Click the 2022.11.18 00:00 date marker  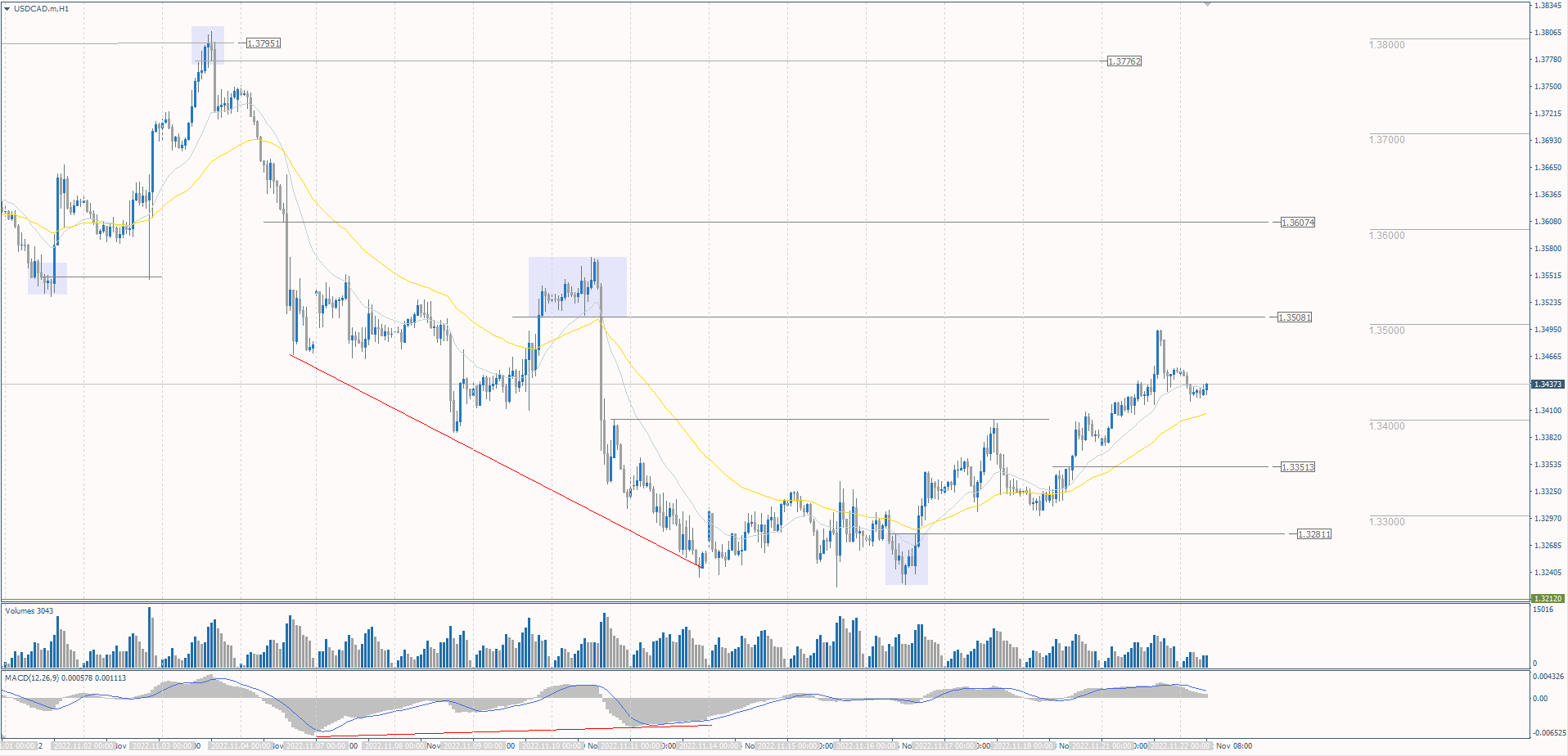1023,746
